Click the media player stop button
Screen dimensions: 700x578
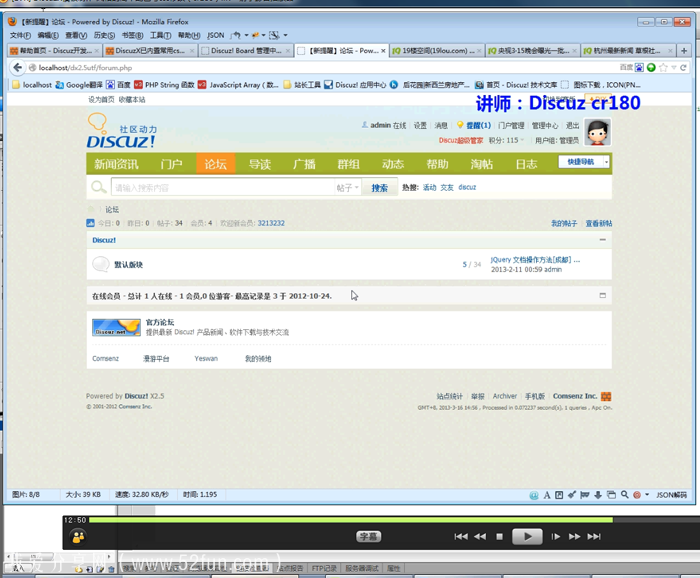(x=500, y=536)
